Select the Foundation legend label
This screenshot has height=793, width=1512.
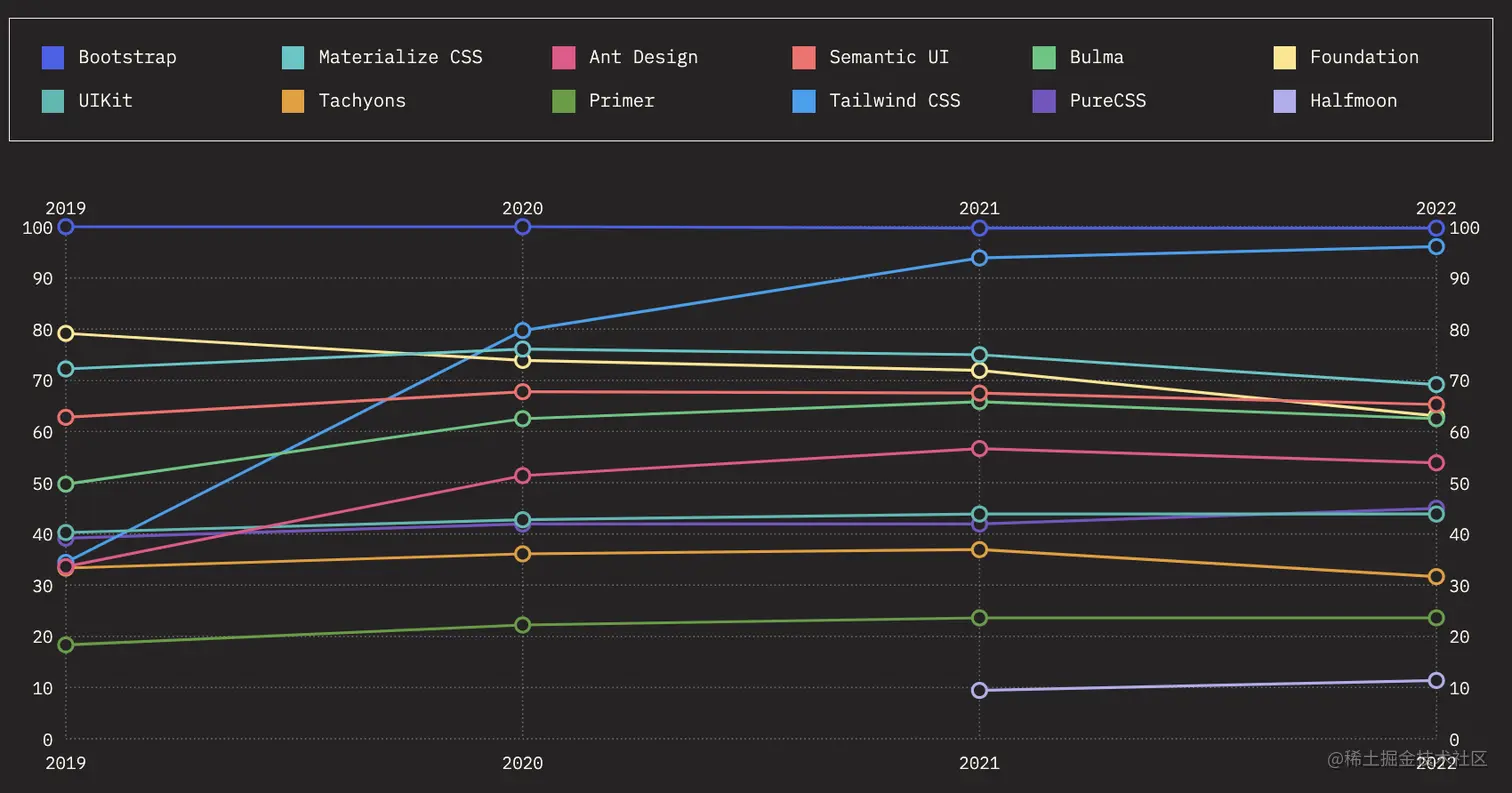1364,57
